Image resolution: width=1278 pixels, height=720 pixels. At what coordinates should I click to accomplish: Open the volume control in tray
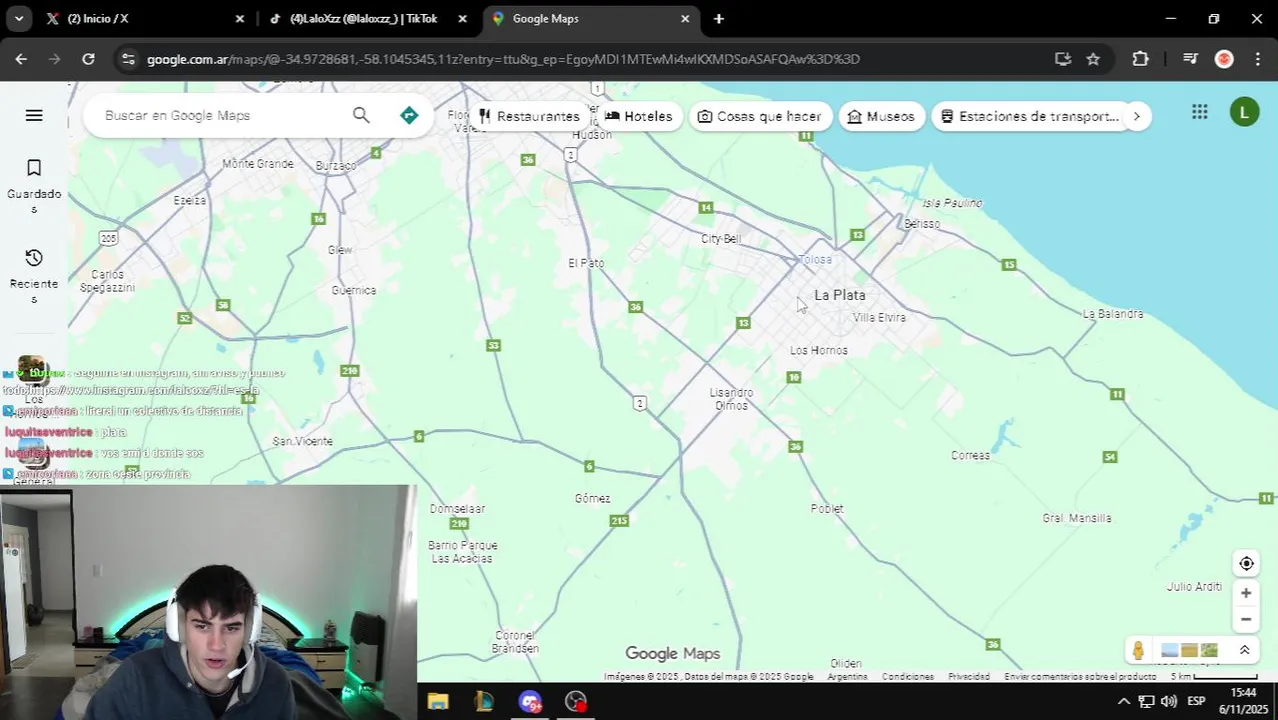(1169, 701)
